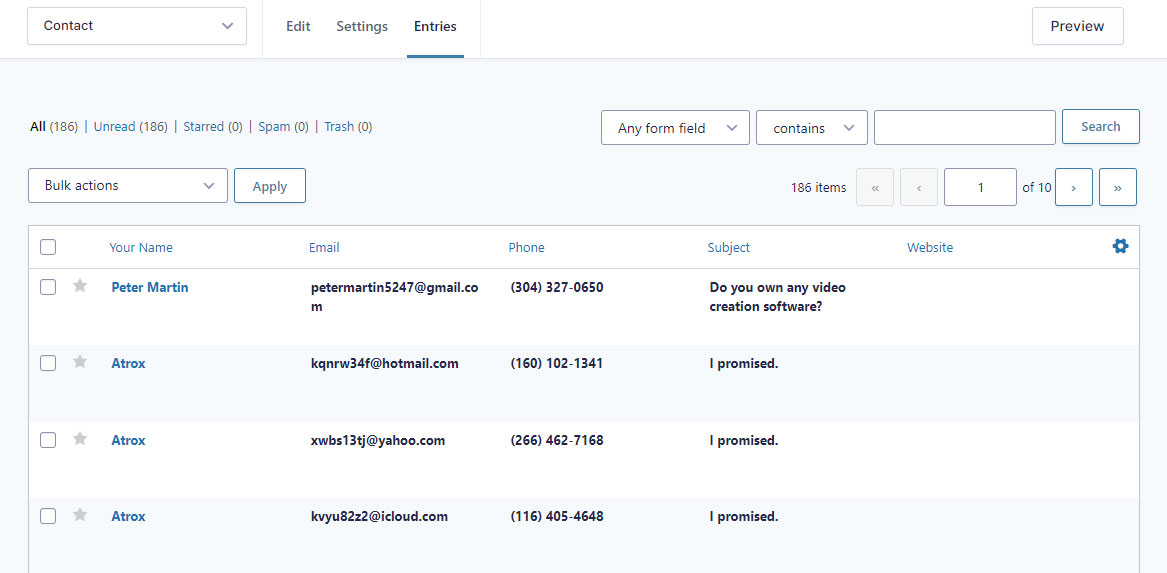Image resolution: width=1167 pixels, height=573 pixels.
Task: Star the Peter Martin entry
Action: (80, 286)
